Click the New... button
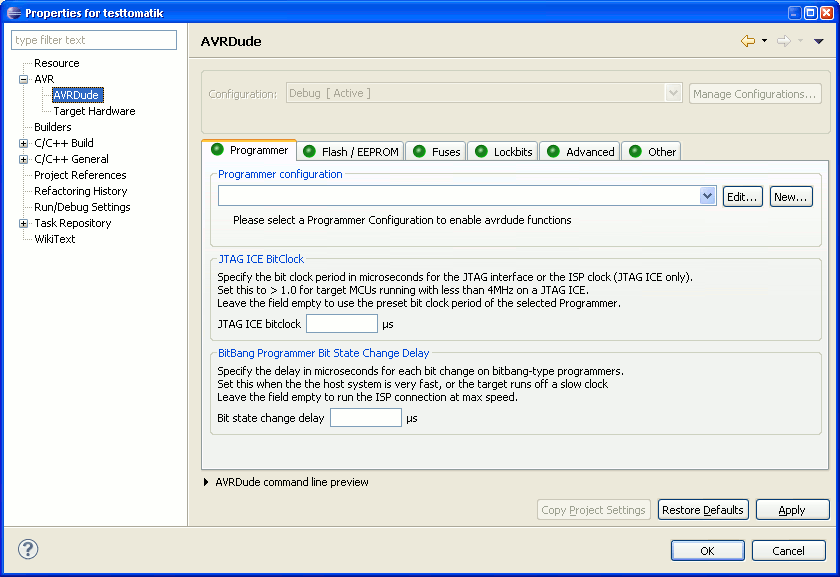 [791, 197]
